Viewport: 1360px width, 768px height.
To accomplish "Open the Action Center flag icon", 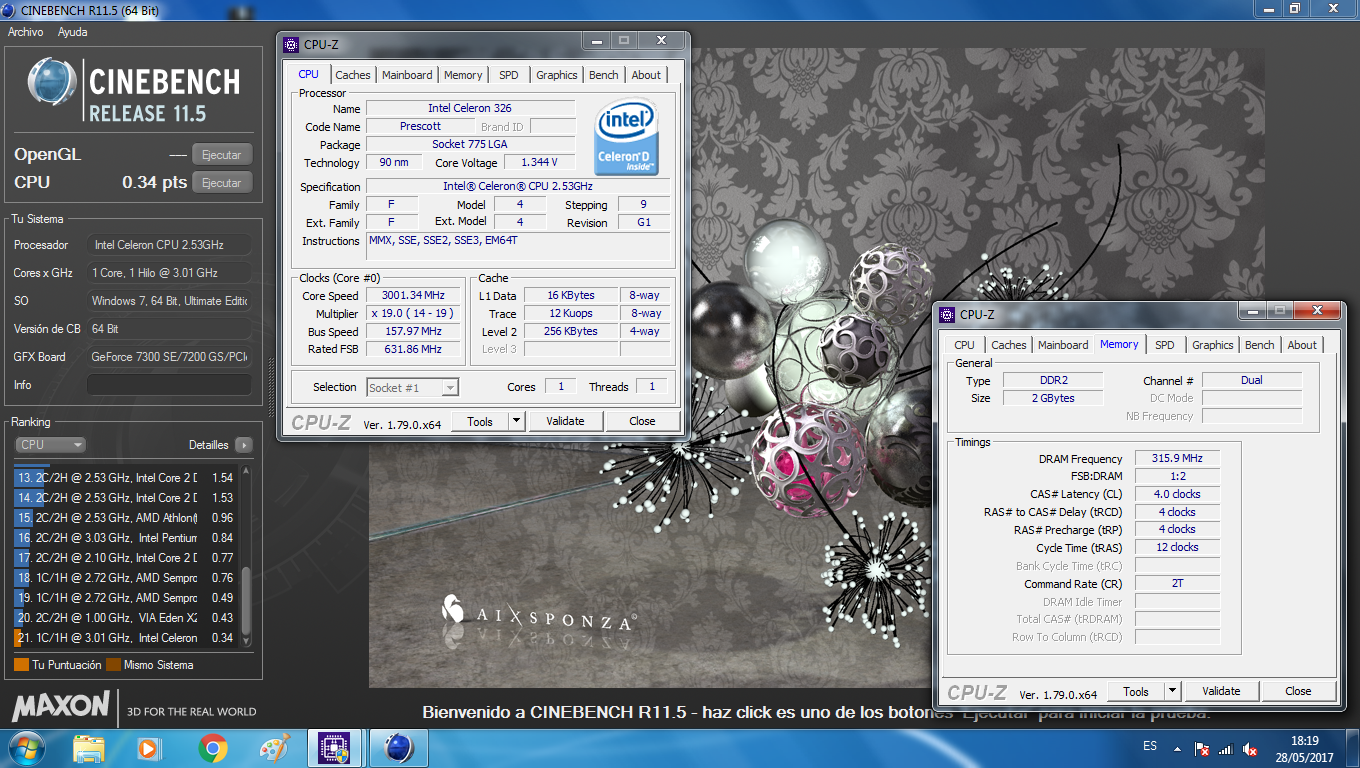I will tap(1203, 748).
